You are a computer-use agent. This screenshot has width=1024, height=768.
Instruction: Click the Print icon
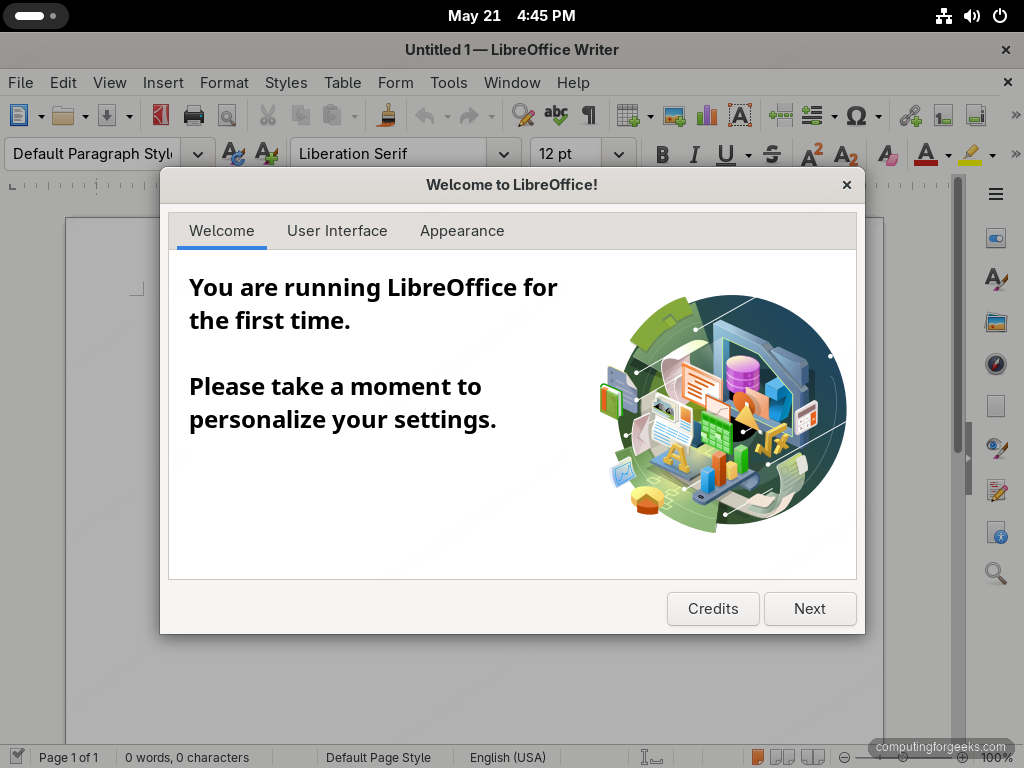[x=194, y=116]
